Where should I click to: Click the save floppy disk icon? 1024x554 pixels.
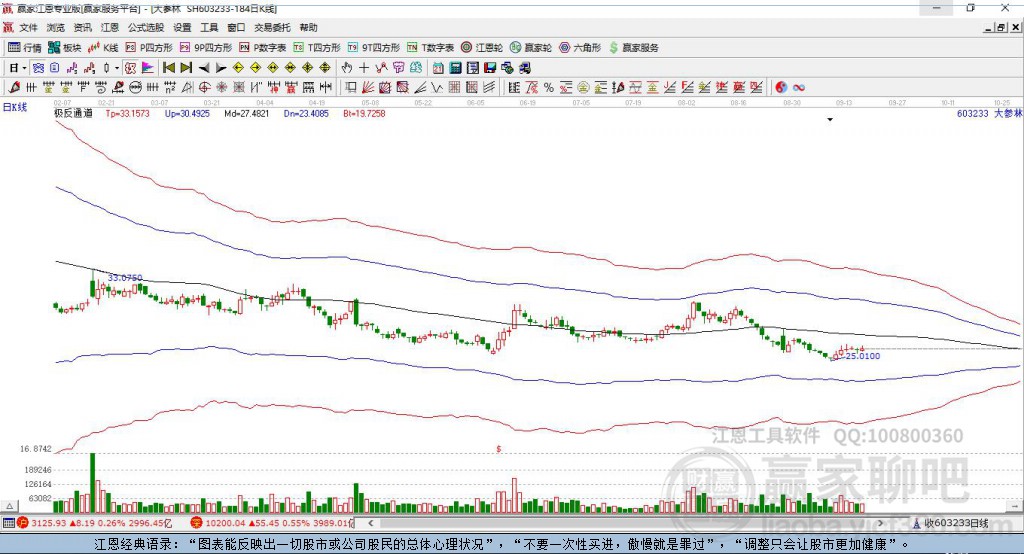pyautogui.click(x=490, y=68)
